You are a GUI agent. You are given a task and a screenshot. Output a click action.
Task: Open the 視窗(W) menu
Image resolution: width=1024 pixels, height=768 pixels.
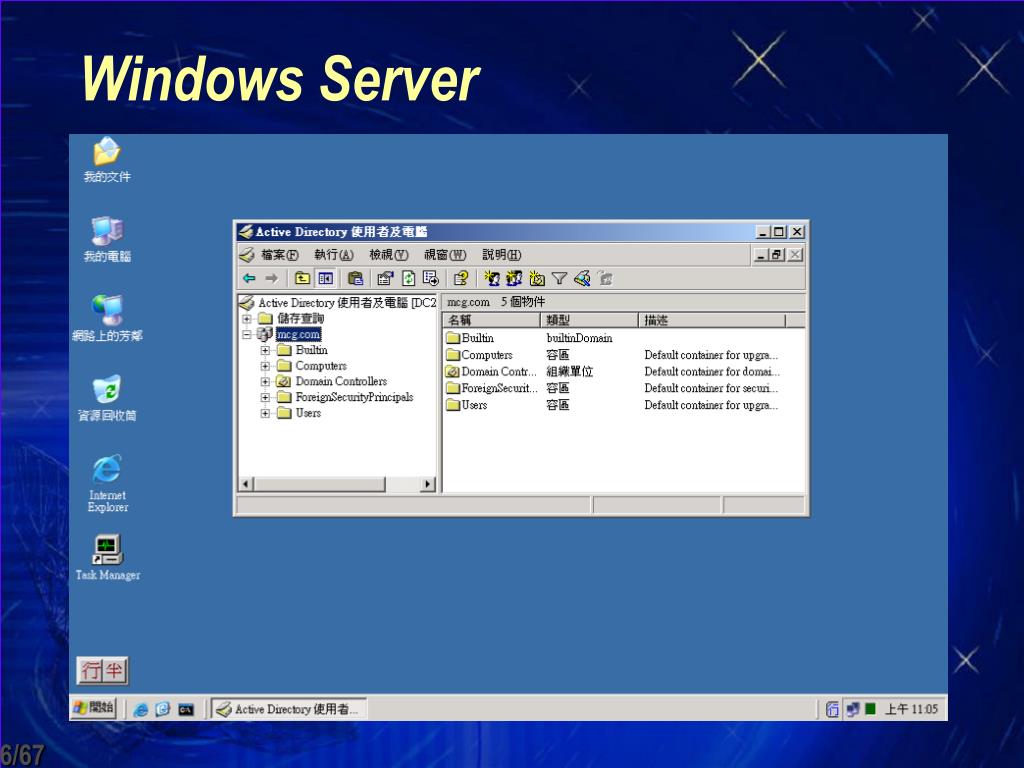tap(445, 255)
